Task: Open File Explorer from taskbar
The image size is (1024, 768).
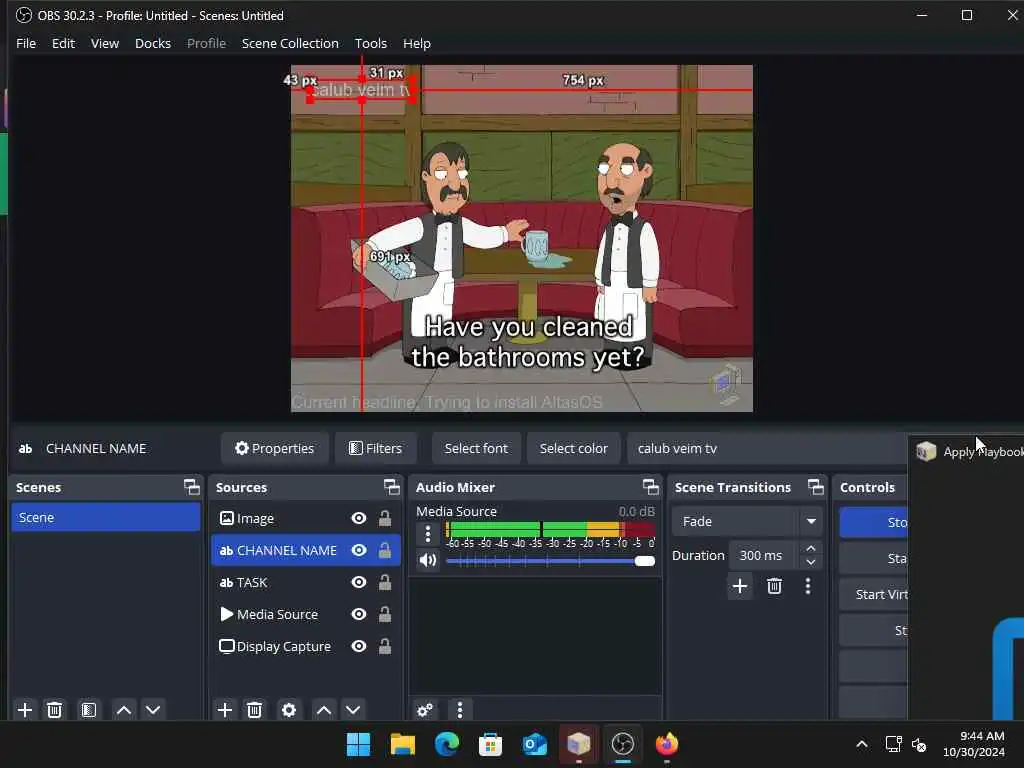Action: (x=403, y=744)
